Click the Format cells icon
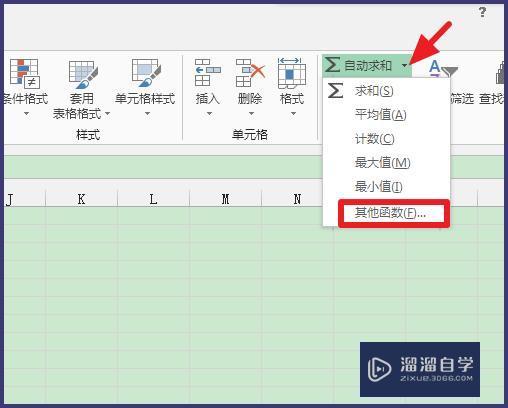The image size is (508, 408). pyautogui.click(x=292, y=73)
